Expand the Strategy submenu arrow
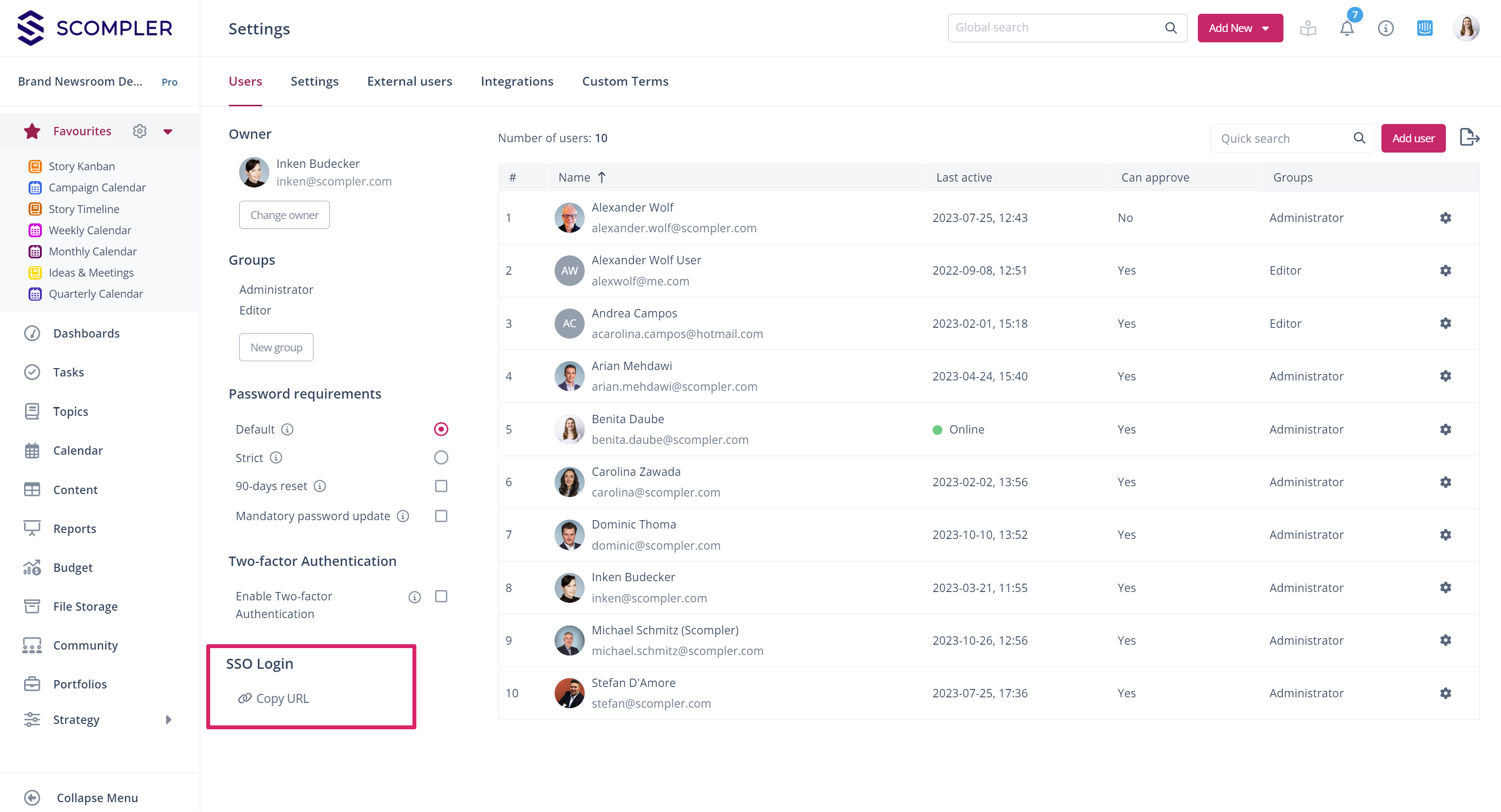Screen dimensions: 1501x812 click(168, 719)
